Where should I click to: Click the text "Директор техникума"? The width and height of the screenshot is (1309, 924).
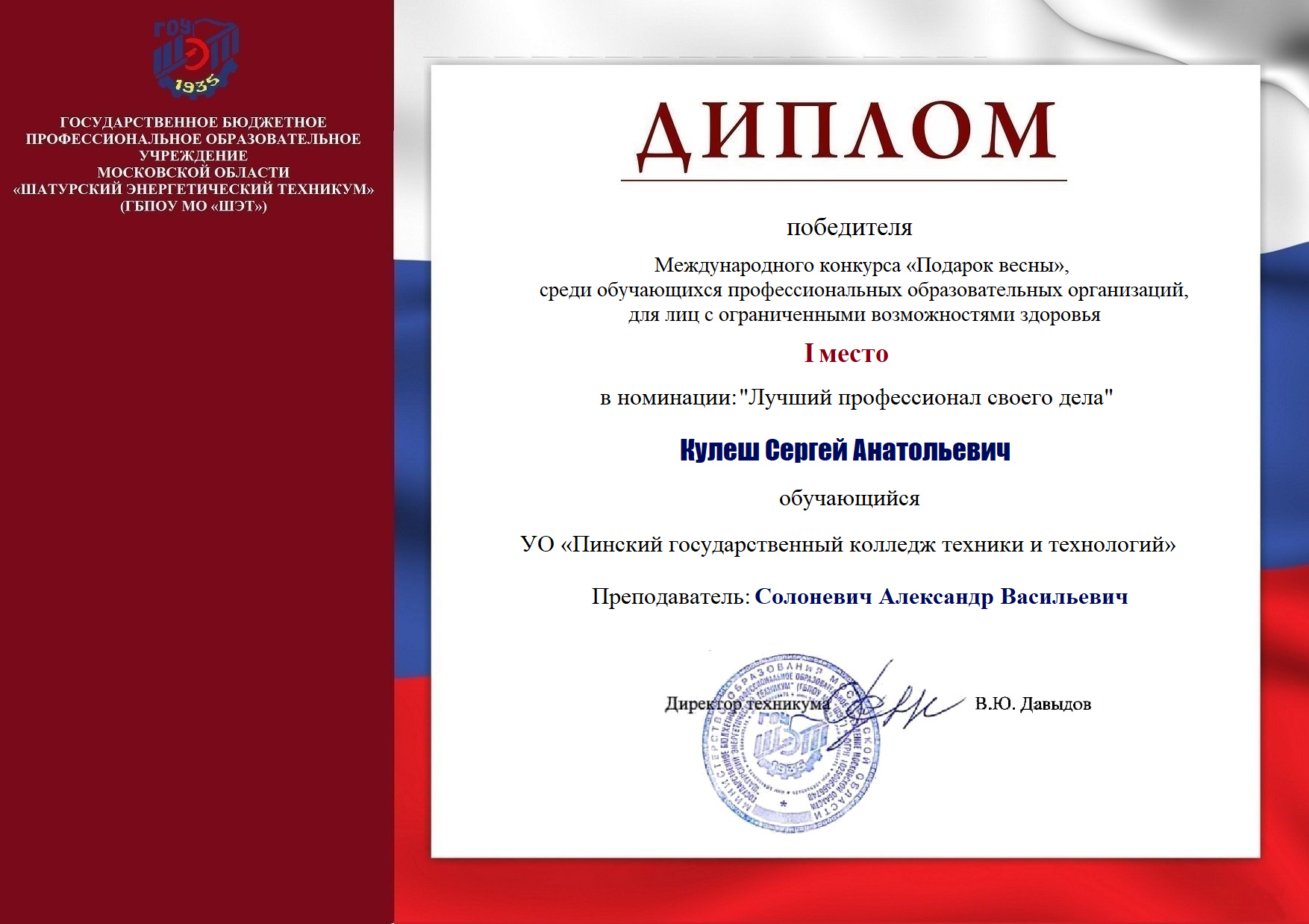(747, 704)
